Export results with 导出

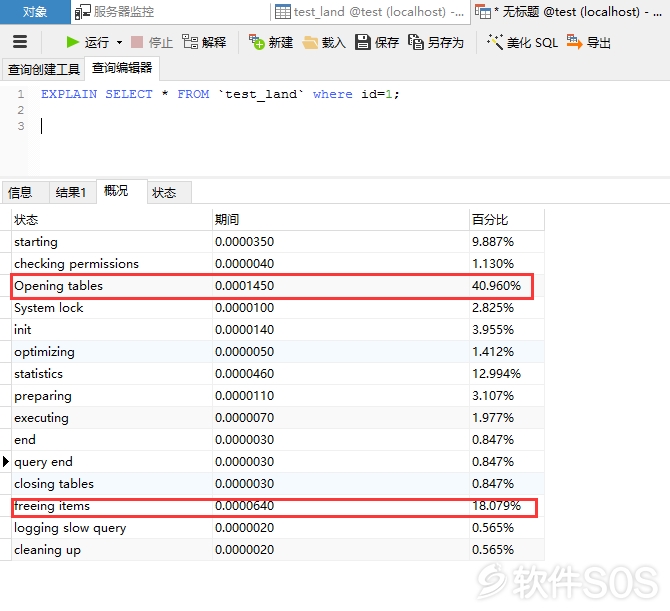pyautogui.click(x=588, y=42)
